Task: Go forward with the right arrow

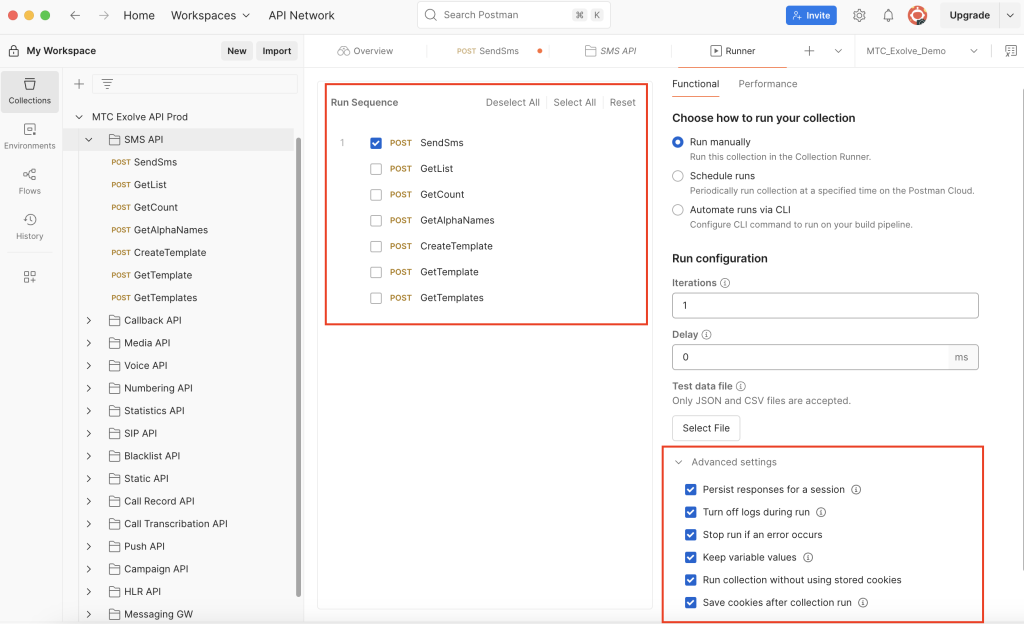Action: tap(104, 15)
